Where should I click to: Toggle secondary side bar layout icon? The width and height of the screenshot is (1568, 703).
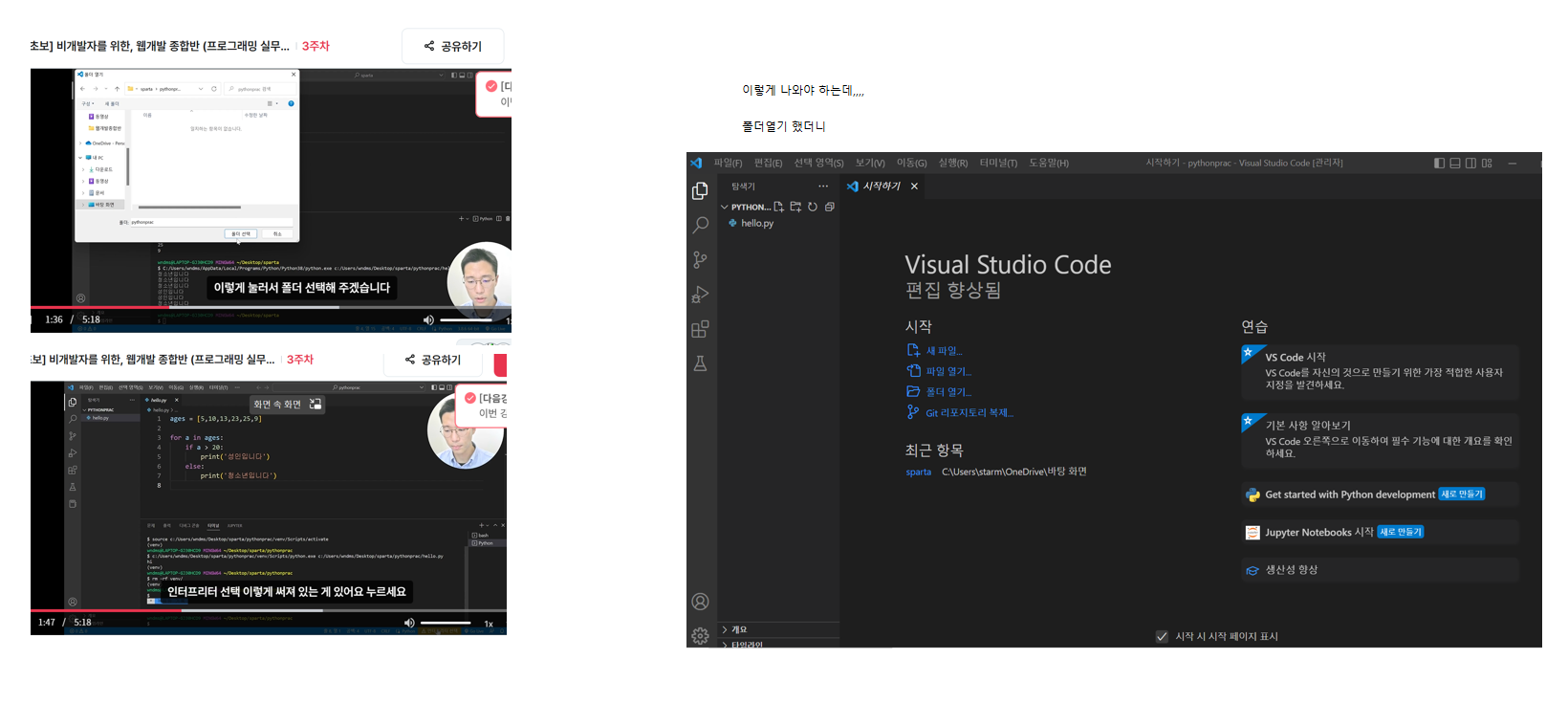[1470, 163]
